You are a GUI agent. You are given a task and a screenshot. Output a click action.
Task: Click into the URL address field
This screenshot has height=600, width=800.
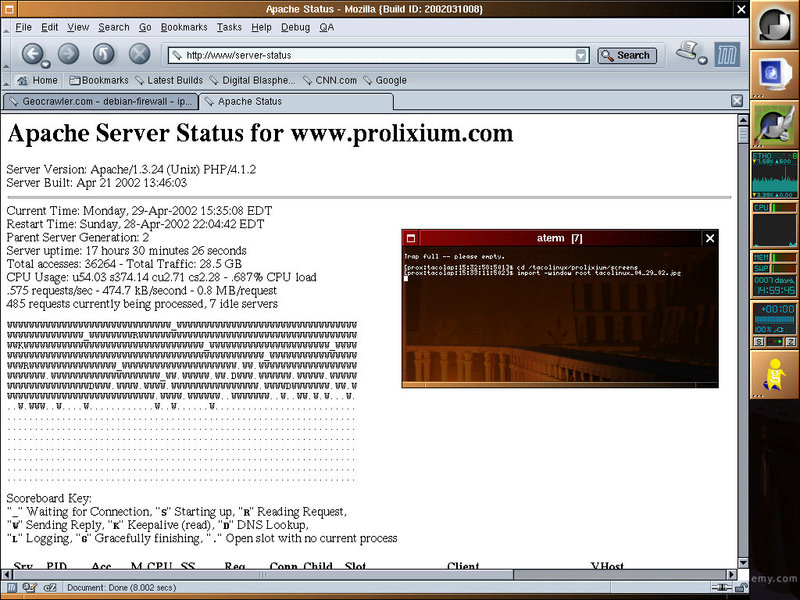pyautogui.click(x=379, y=55)
